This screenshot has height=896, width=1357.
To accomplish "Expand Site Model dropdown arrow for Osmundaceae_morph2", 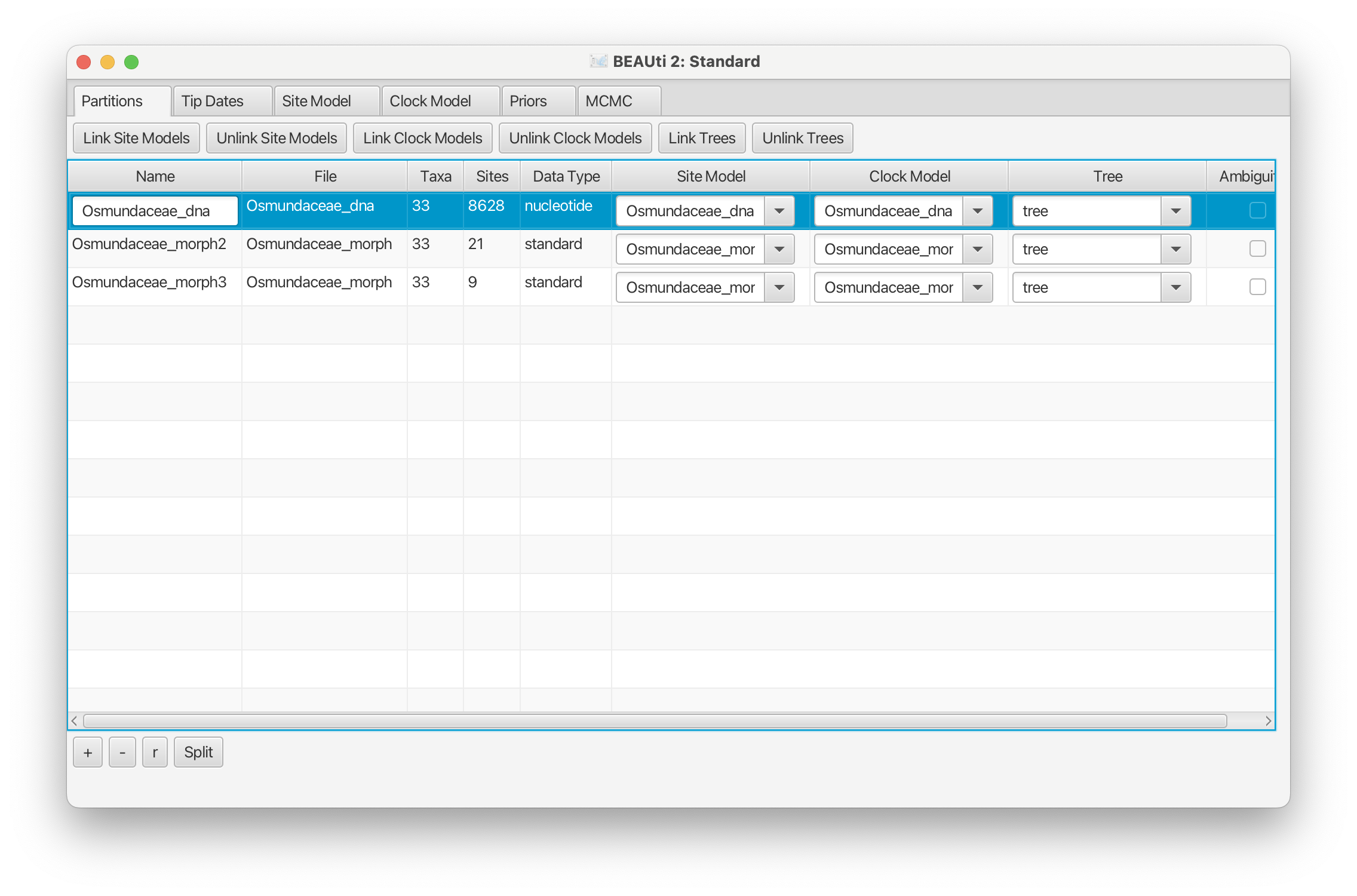I will [779, 249].
